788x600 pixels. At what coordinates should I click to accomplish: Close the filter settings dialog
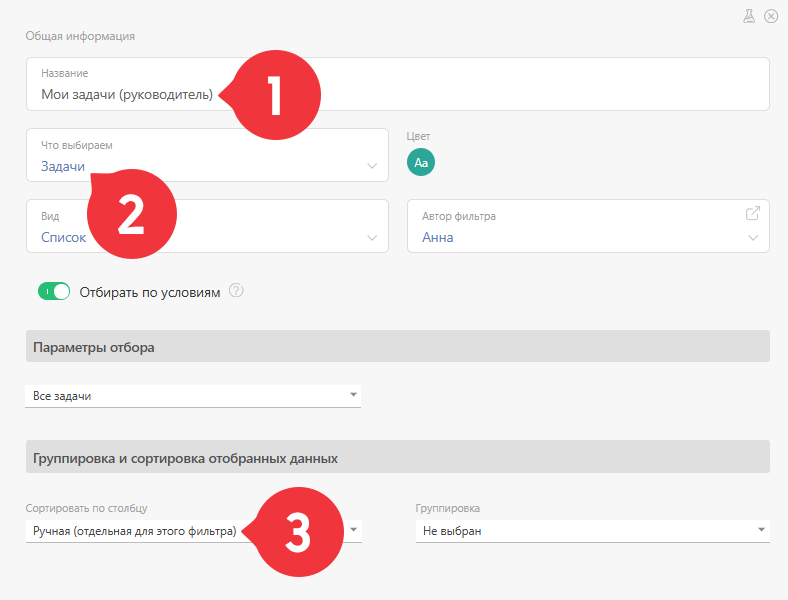pyautogui.click(x=771, y=16)
